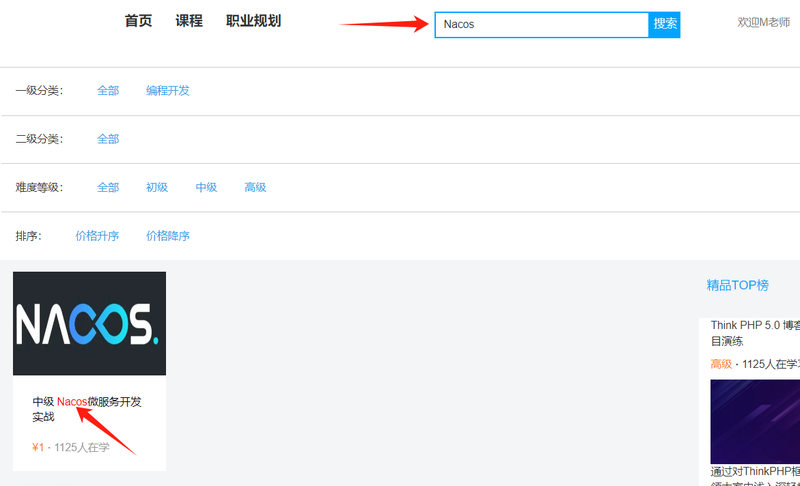The image size is (800, 486).
Task: Select 全部 under 难度等级
Action: coord(108,188)
